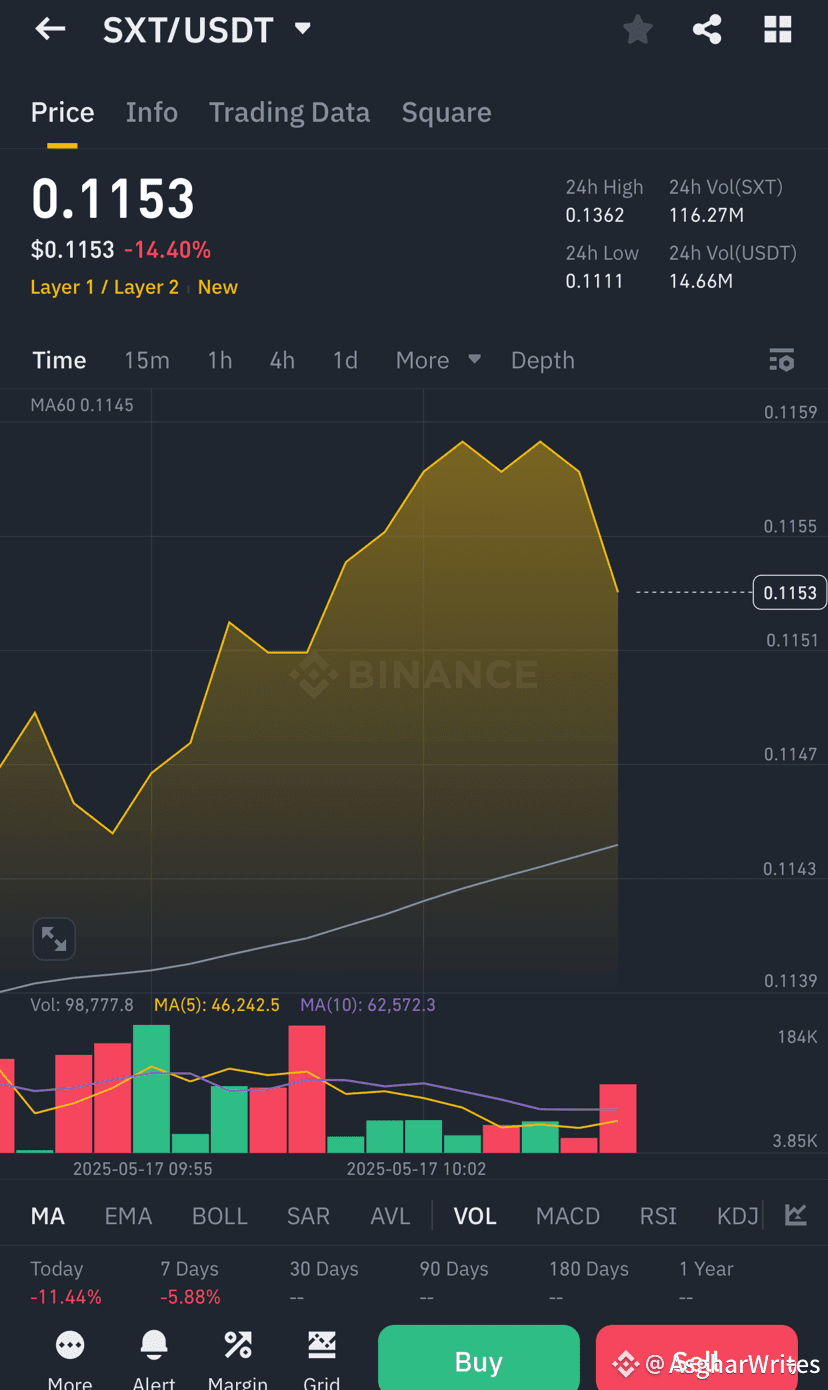The height and width of the screenshot is (1390, 828).
Task: Switch to the Depth chart view
Action: click(542, 360)
